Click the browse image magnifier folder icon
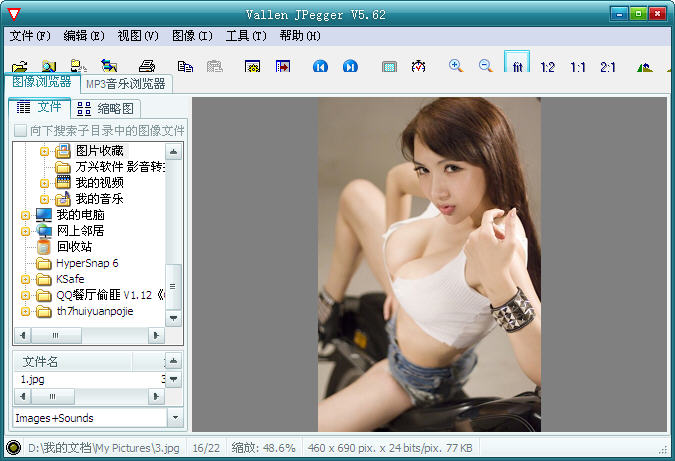This screenshot has width=675, height=461. click(49, 66)
